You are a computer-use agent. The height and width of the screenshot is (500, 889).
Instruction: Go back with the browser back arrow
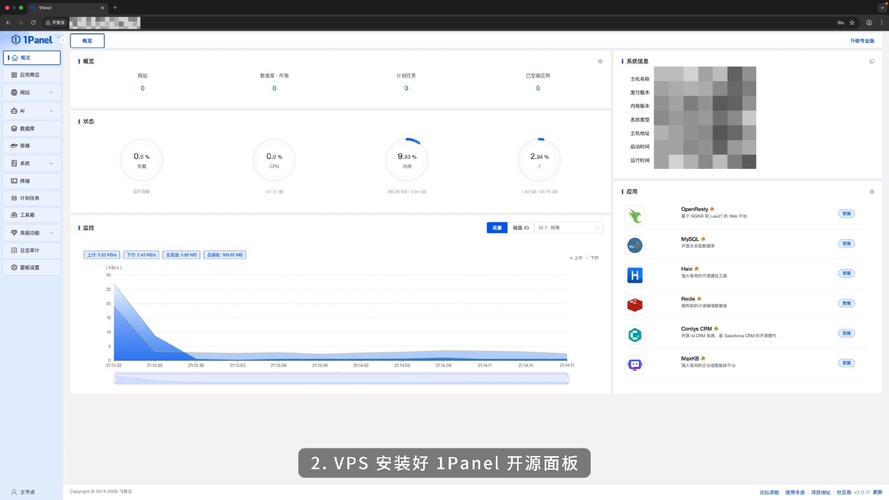coord(8,23)
